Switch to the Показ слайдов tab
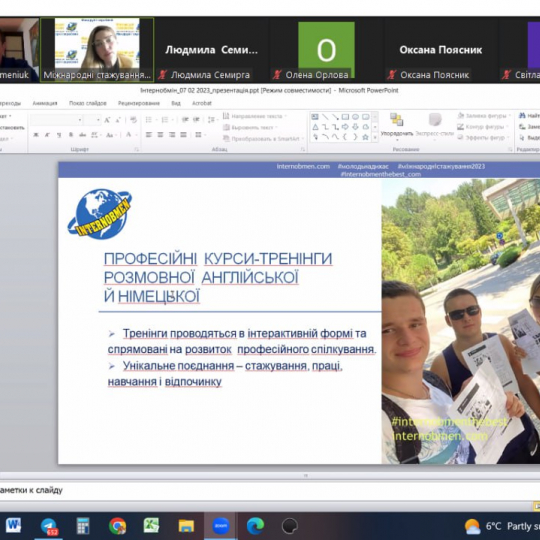Viewport: 540px width, 540px height. tap(87, 103)
